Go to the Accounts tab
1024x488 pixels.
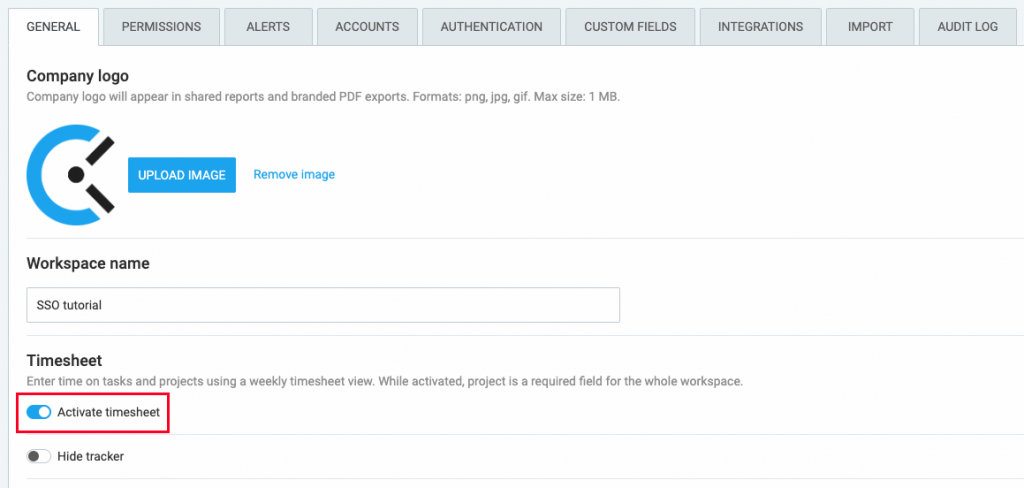(x=367, y=27)
